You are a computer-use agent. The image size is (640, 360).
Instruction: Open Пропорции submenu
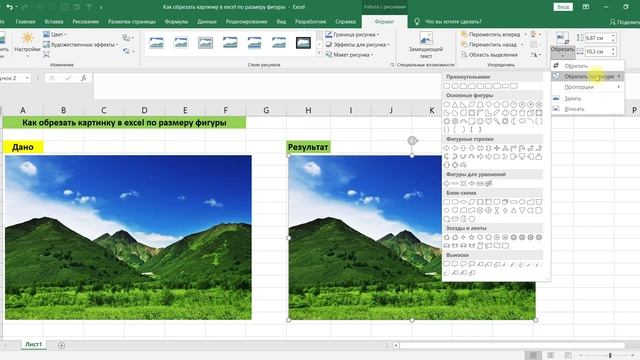coord(587,87)
